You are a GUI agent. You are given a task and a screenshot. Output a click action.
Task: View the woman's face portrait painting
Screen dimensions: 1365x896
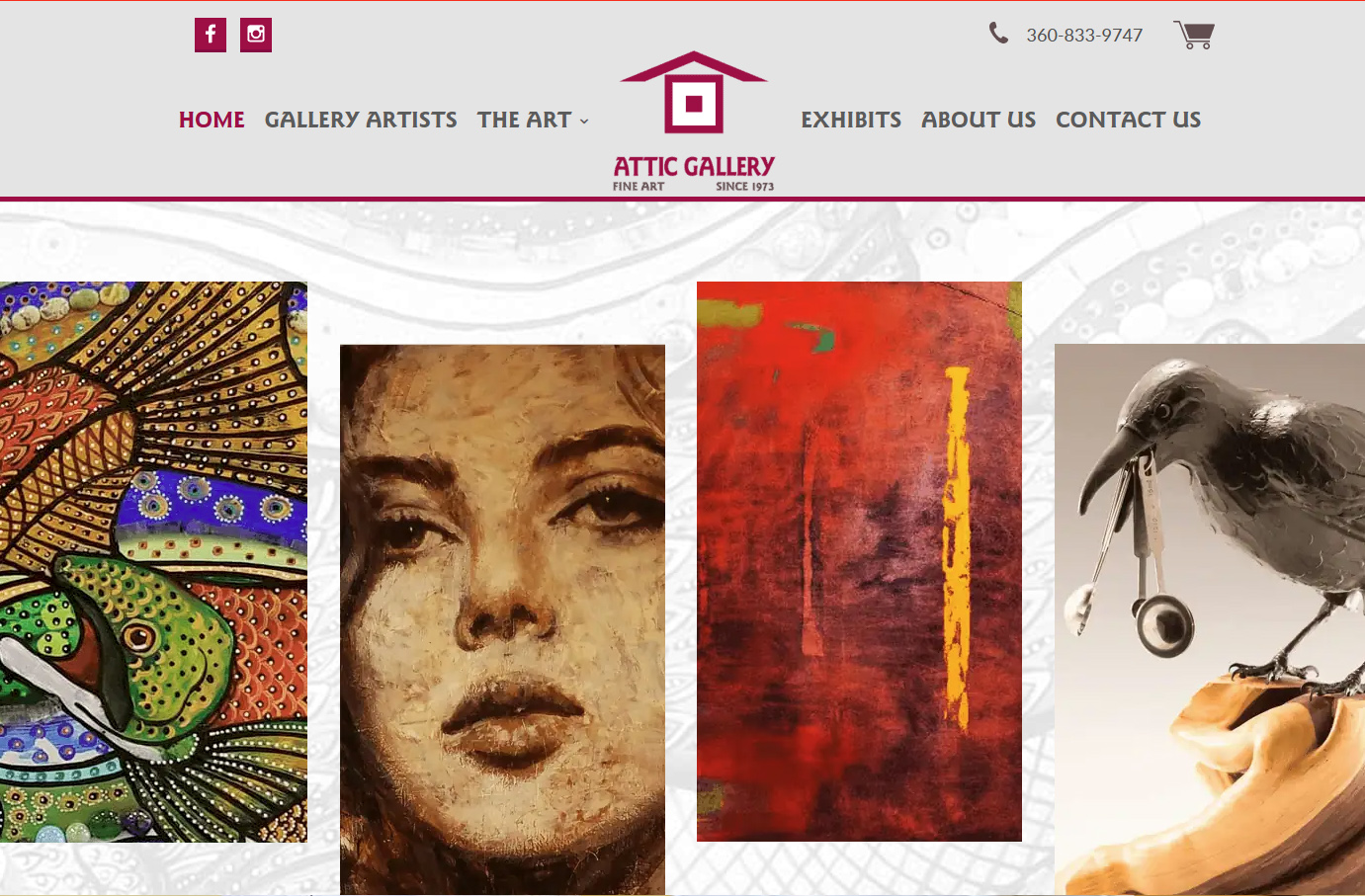click(x=502, y=619)
